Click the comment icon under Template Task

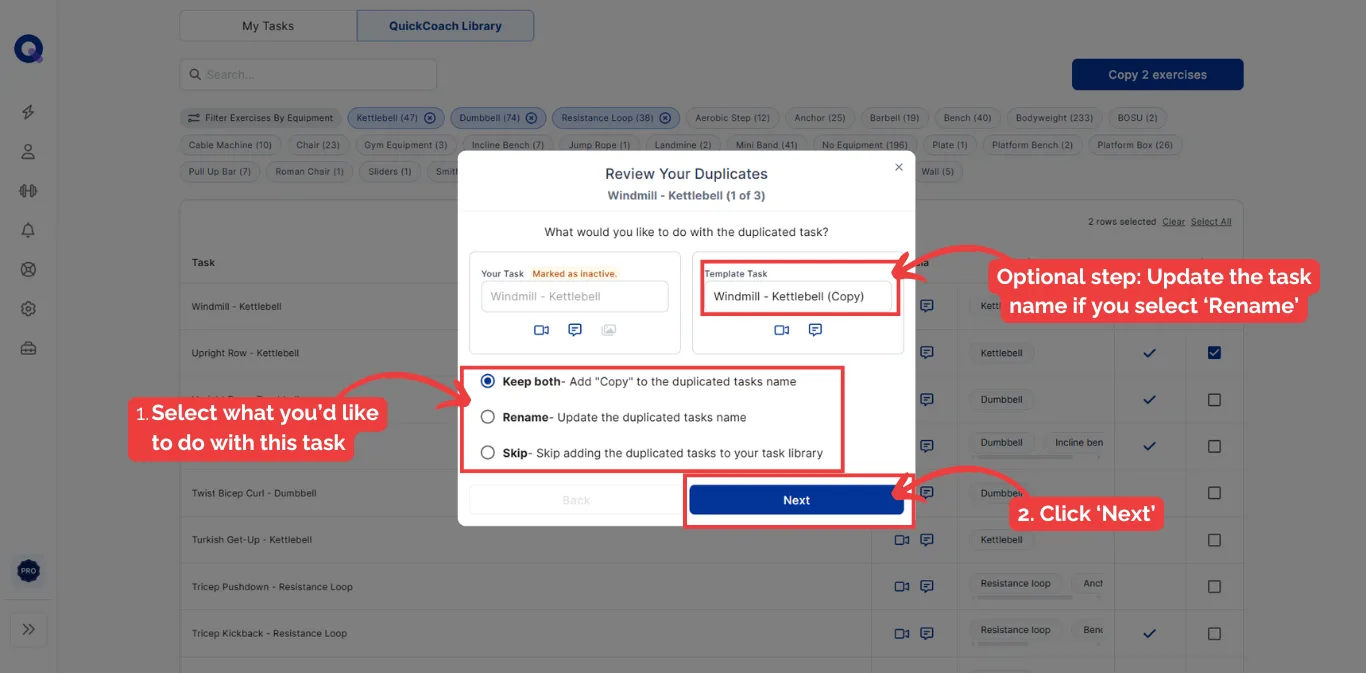point(815,330)
